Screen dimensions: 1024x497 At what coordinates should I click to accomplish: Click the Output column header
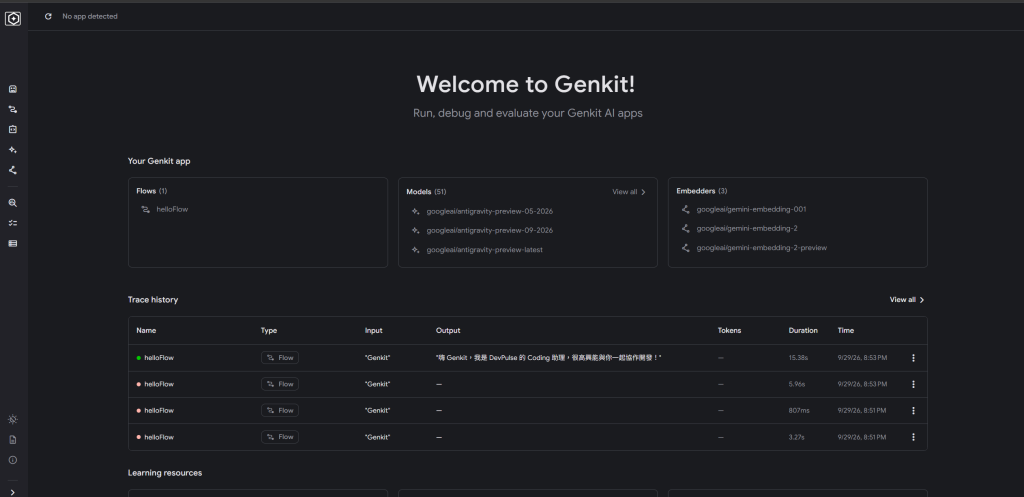(448, 330)
